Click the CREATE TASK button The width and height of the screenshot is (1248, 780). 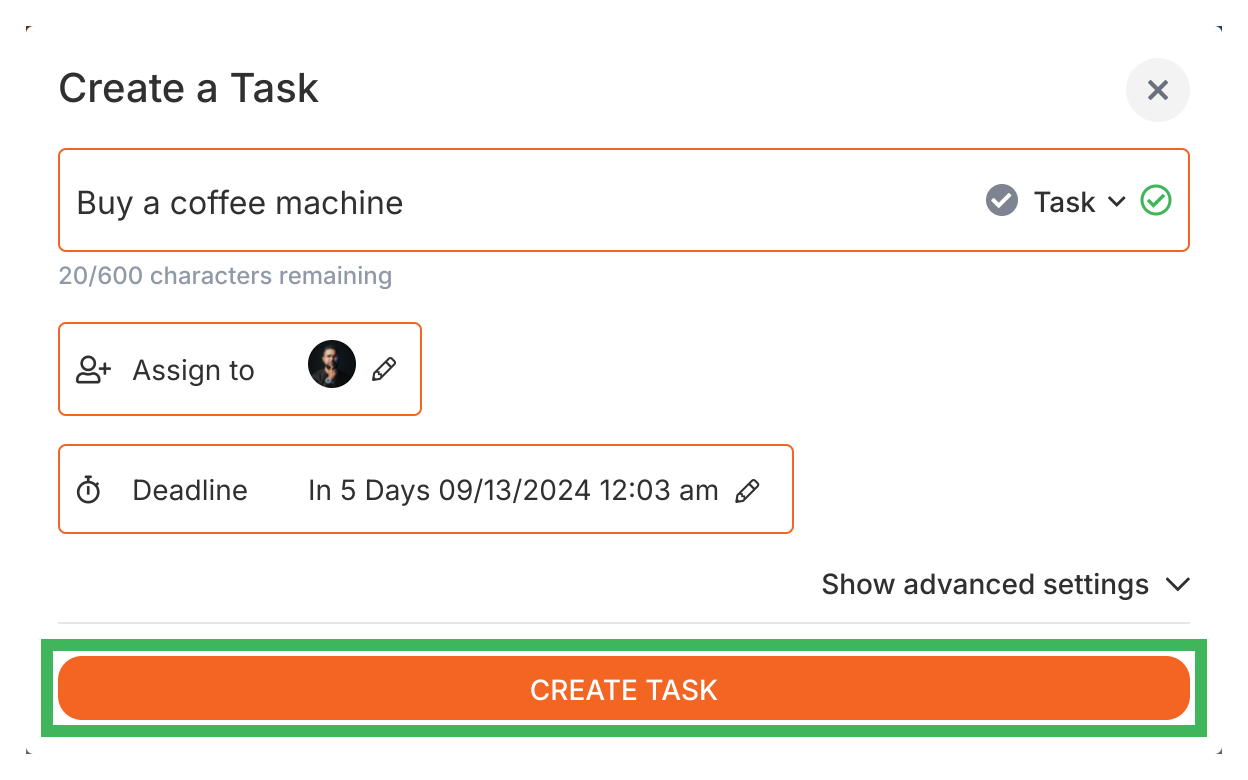pos(624,689)
